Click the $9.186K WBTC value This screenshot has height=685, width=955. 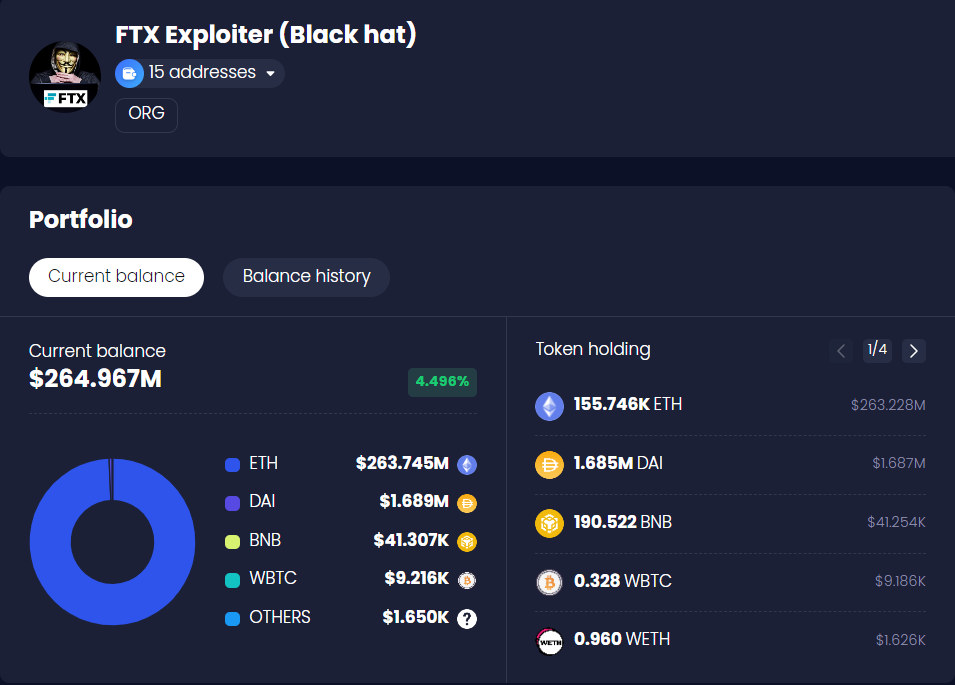coord(900,581)
